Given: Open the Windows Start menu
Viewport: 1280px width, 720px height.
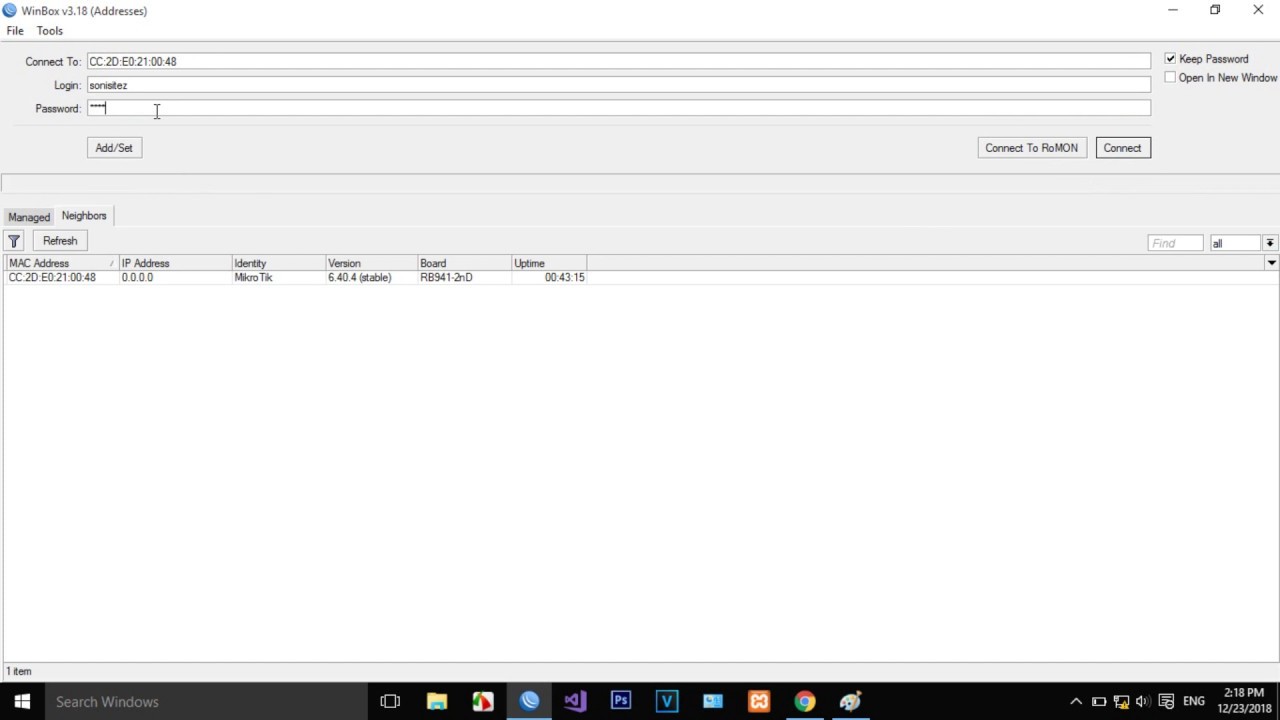Looking at the screenshot, I should (x=22, y=701).
